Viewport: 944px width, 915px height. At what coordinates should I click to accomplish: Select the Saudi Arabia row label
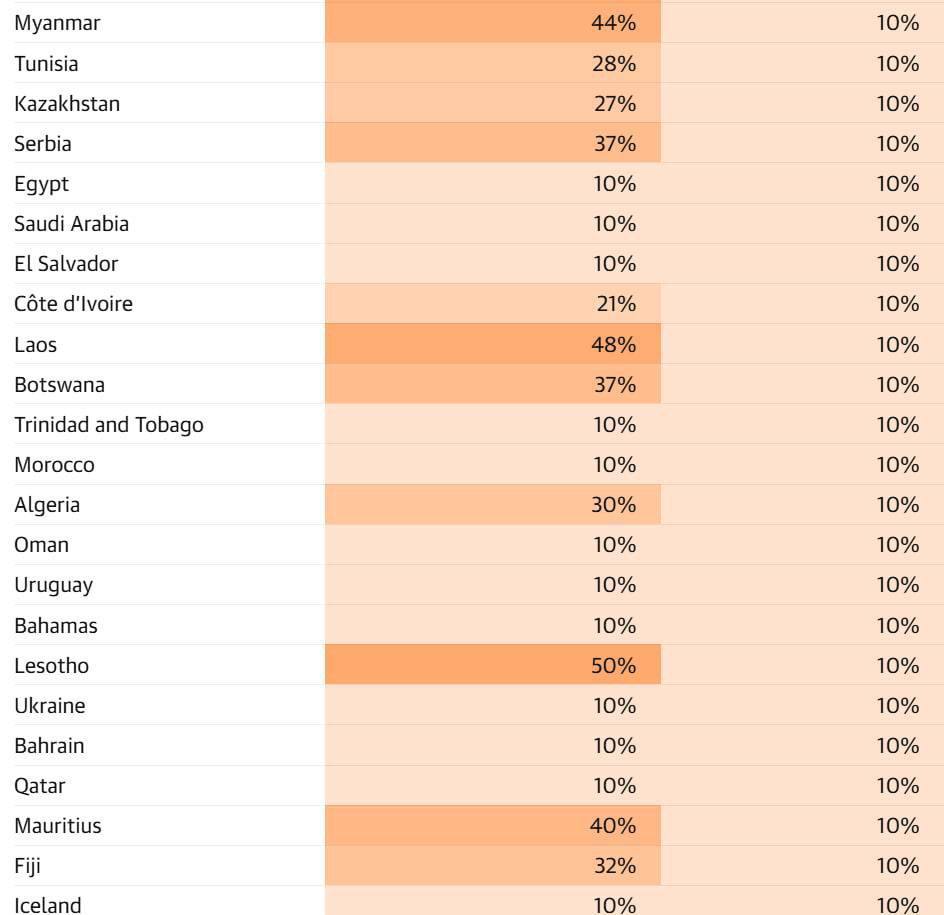[71, 224]
